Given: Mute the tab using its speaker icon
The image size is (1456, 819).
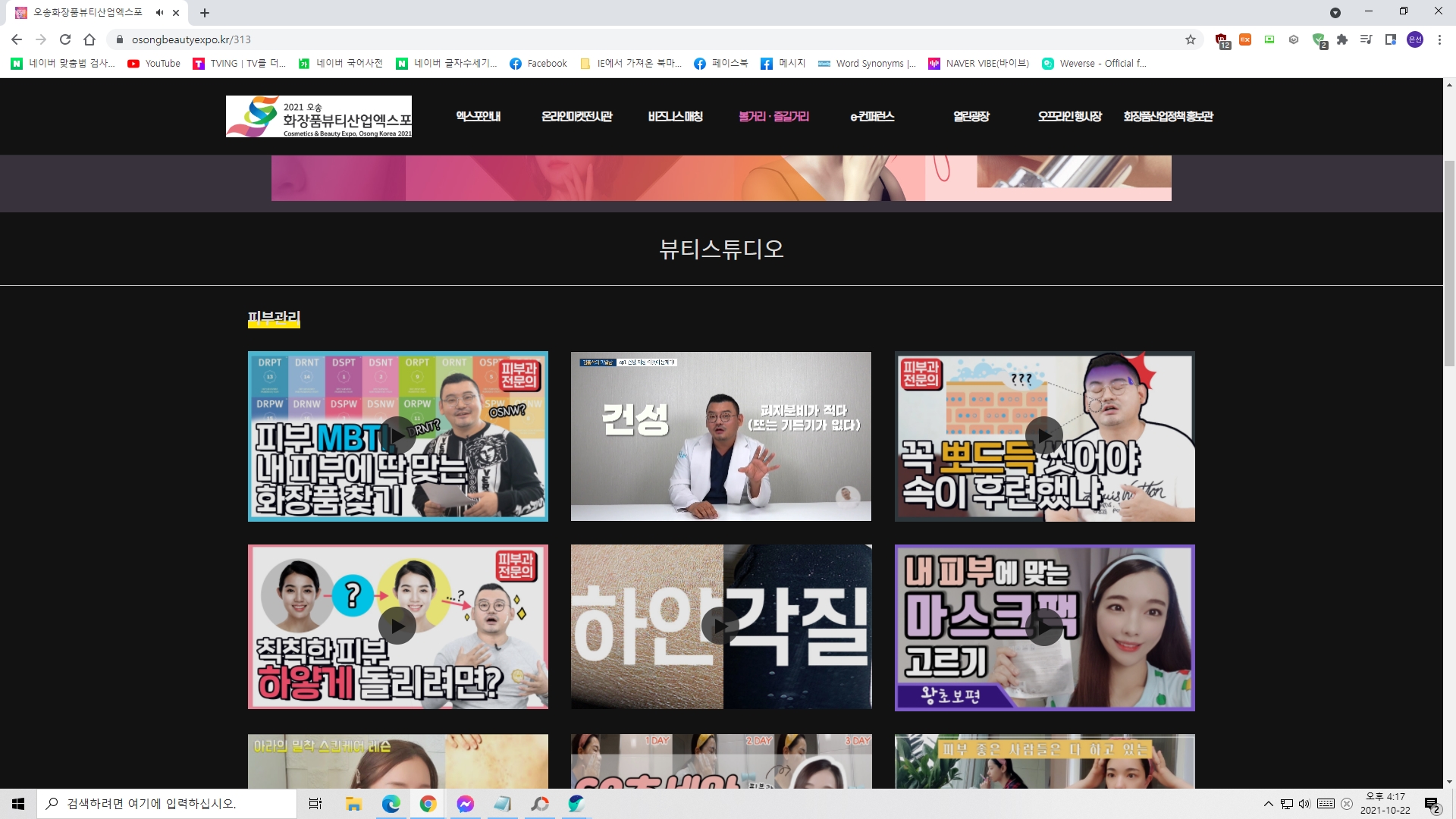Looking at the screenshot, I should [x=159, y=13].
